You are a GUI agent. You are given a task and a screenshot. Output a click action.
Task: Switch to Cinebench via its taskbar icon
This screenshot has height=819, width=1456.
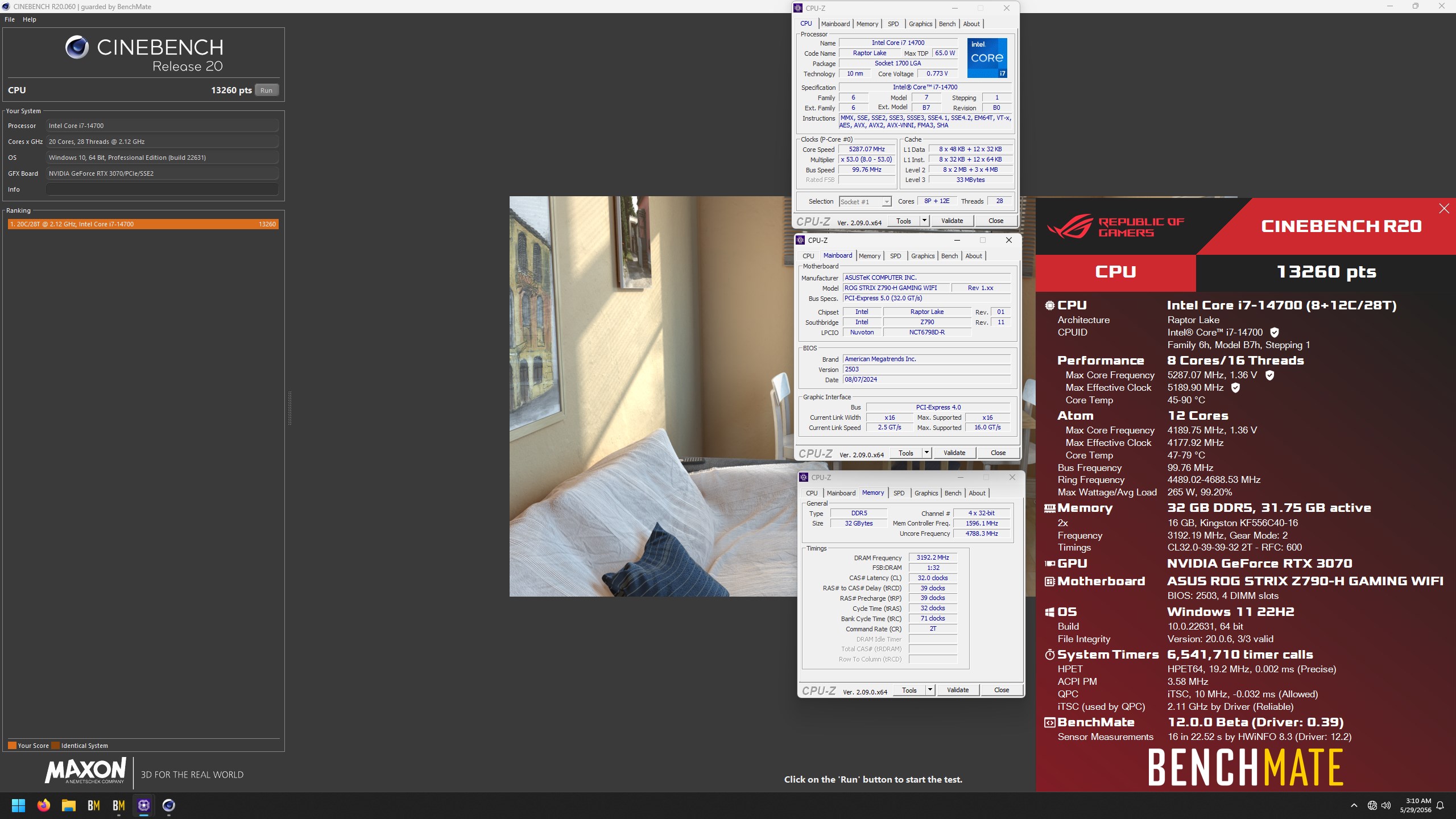coord(169,805)
